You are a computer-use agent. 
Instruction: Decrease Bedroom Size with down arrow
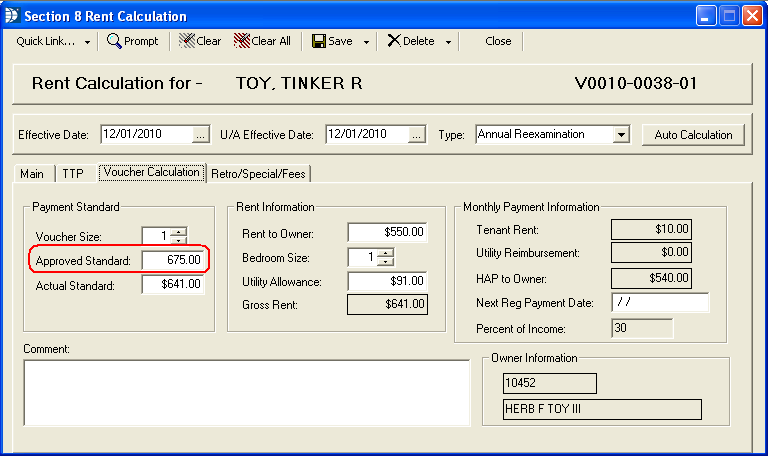point(386,261)
